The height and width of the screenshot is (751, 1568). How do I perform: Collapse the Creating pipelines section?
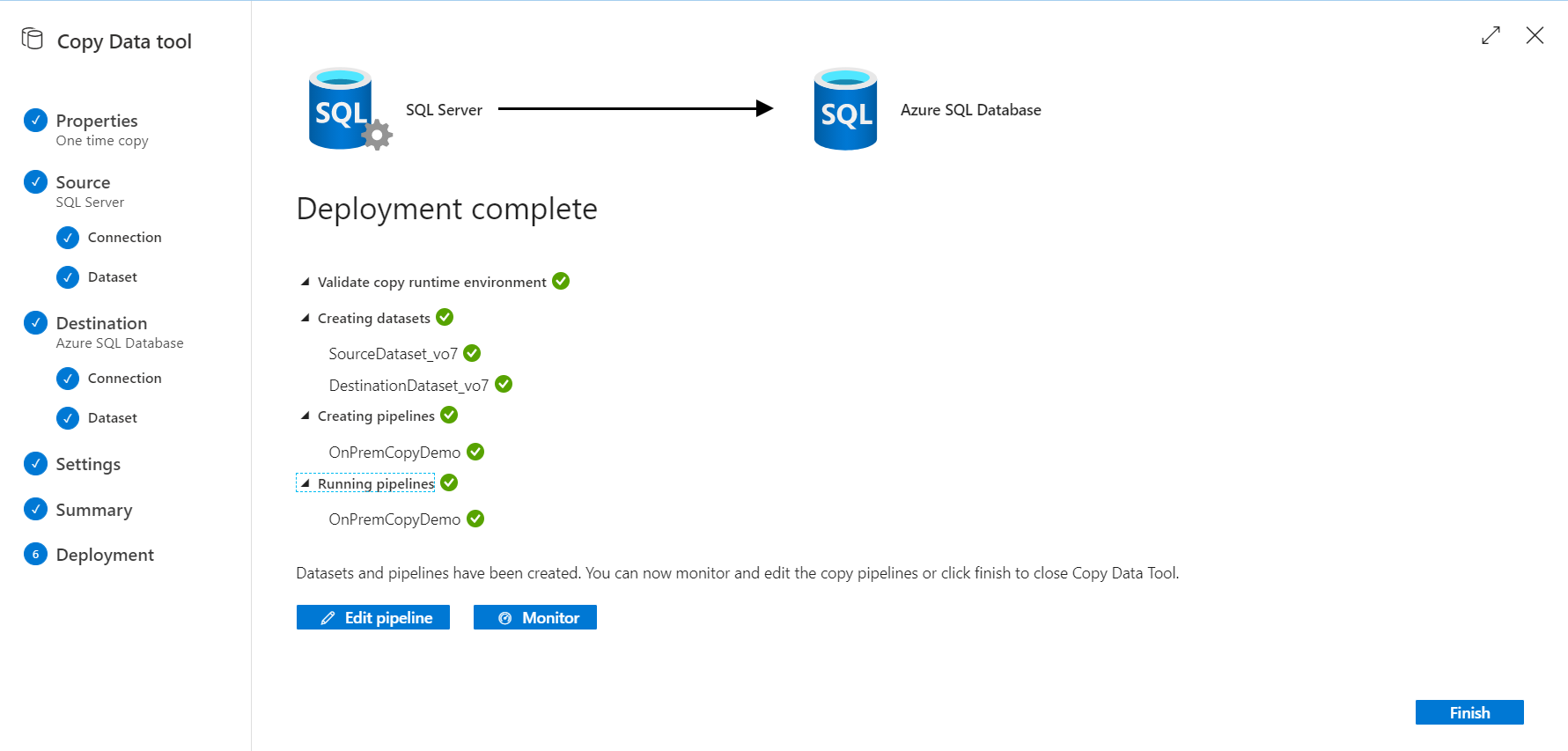pyautogui.click(x=306, y=416)
